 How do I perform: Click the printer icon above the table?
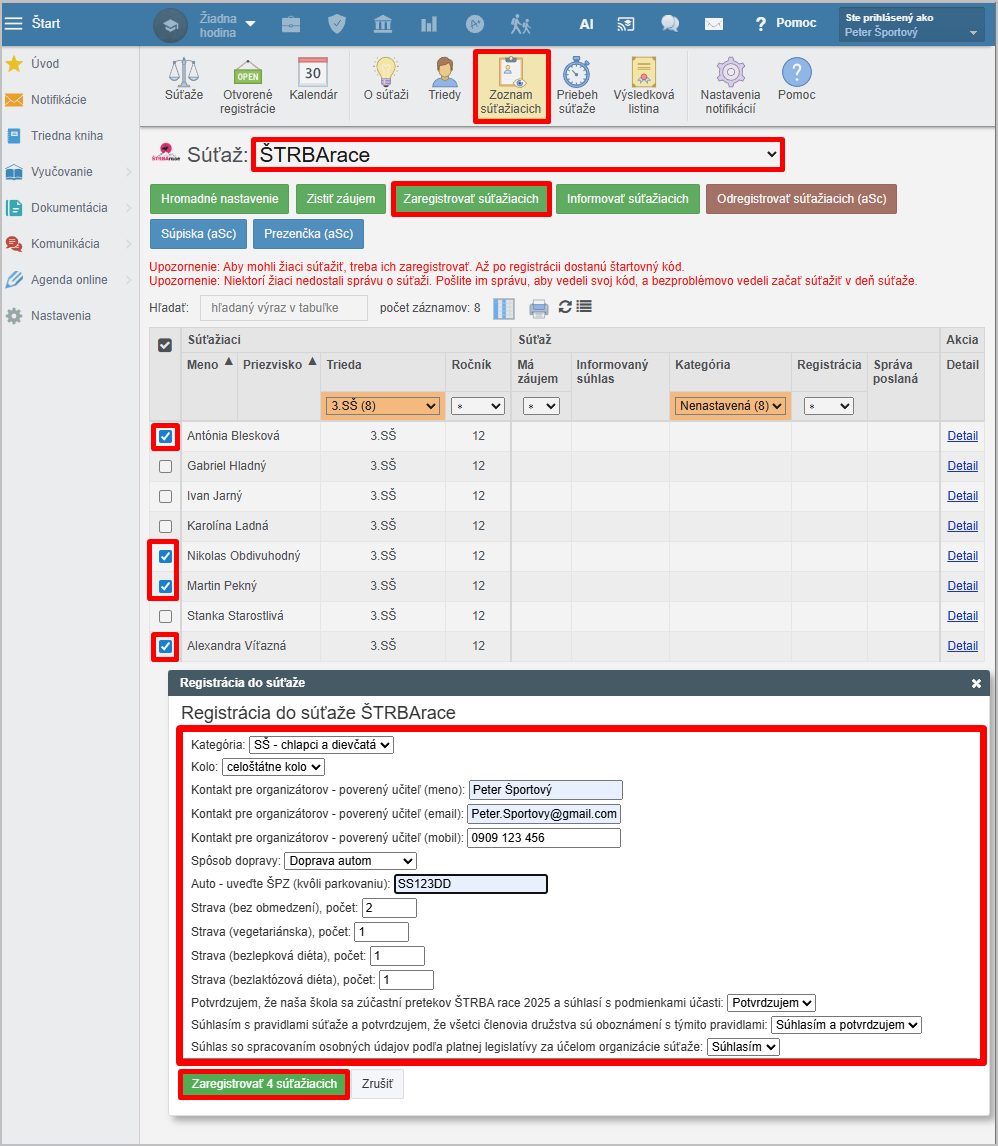[539, 308]
